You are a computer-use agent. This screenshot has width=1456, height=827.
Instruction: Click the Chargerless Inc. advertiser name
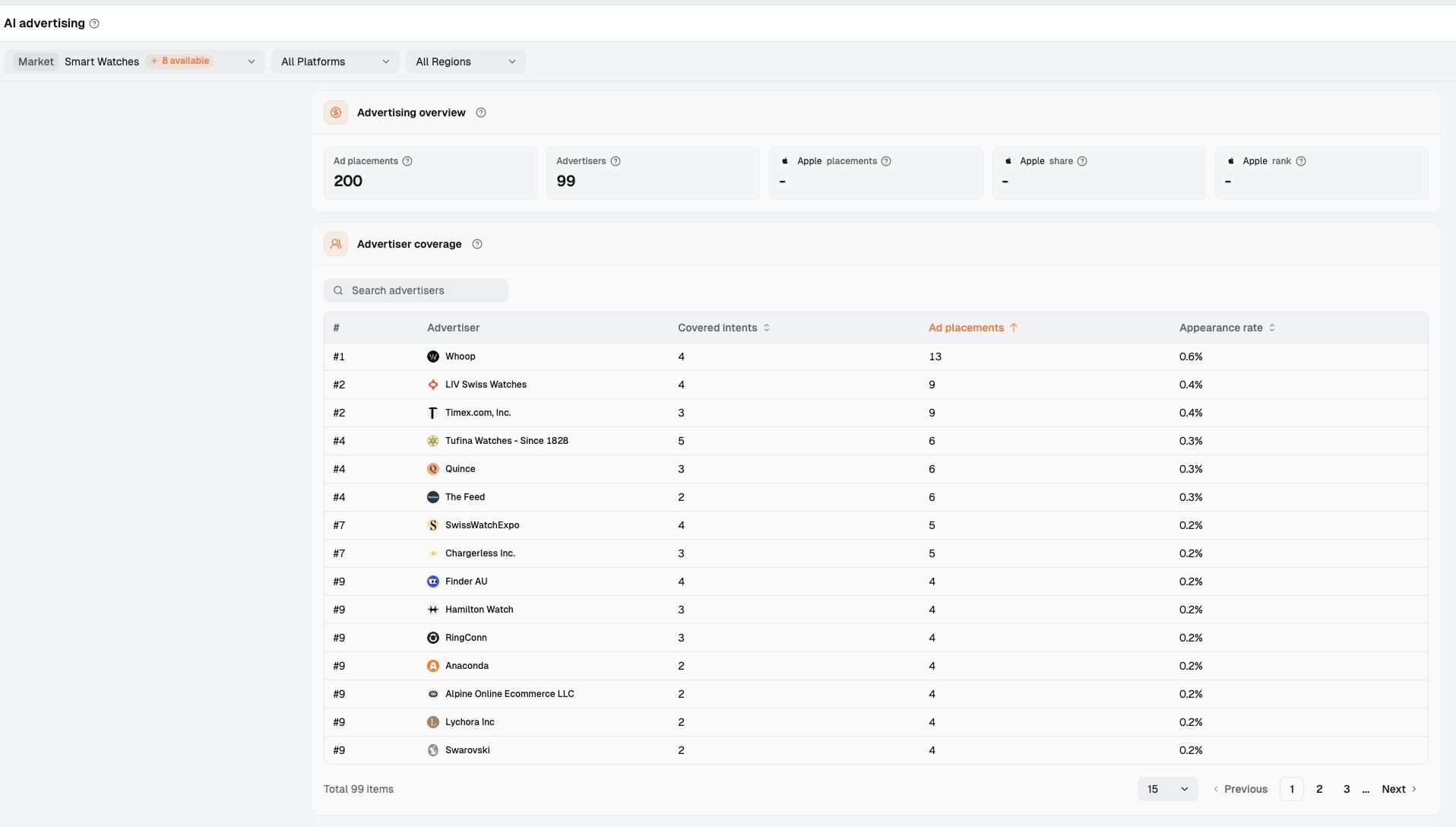tap(480, 553)
